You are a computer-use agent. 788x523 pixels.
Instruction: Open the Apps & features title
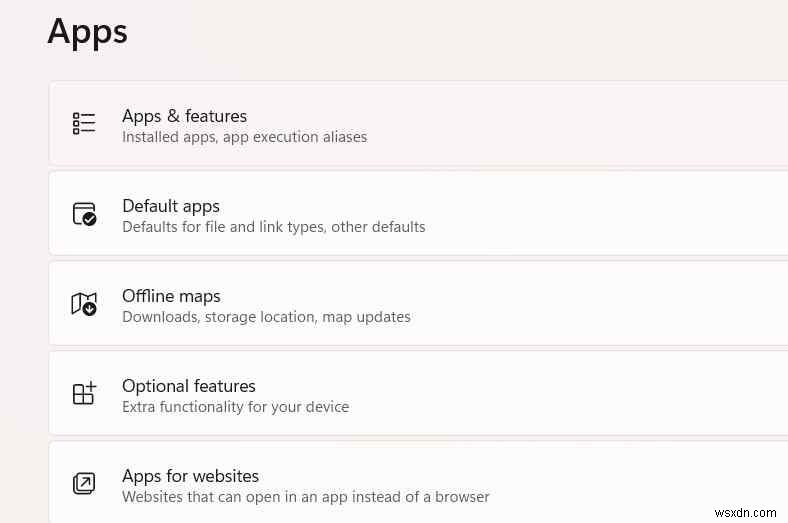coord(184,116)
